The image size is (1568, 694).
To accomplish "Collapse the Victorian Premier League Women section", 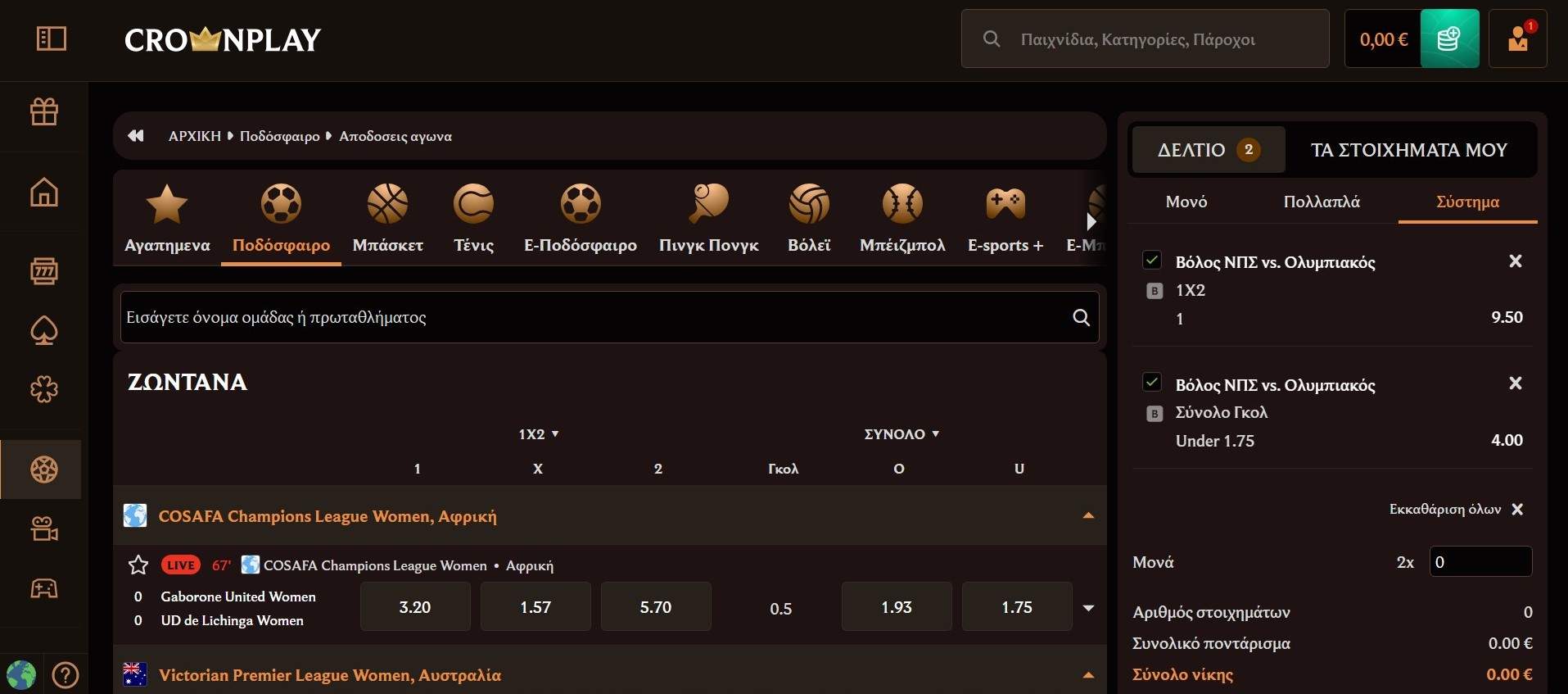I will (1088, 675).
